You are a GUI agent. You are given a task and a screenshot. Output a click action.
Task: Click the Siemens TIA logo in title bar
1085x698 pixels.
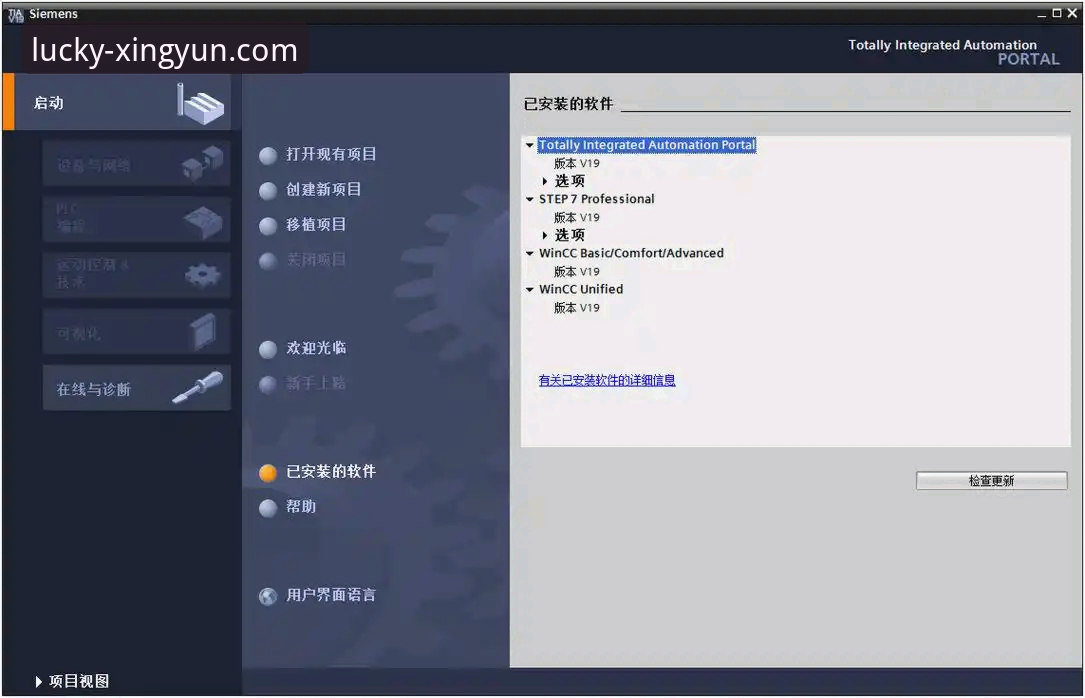15,15
